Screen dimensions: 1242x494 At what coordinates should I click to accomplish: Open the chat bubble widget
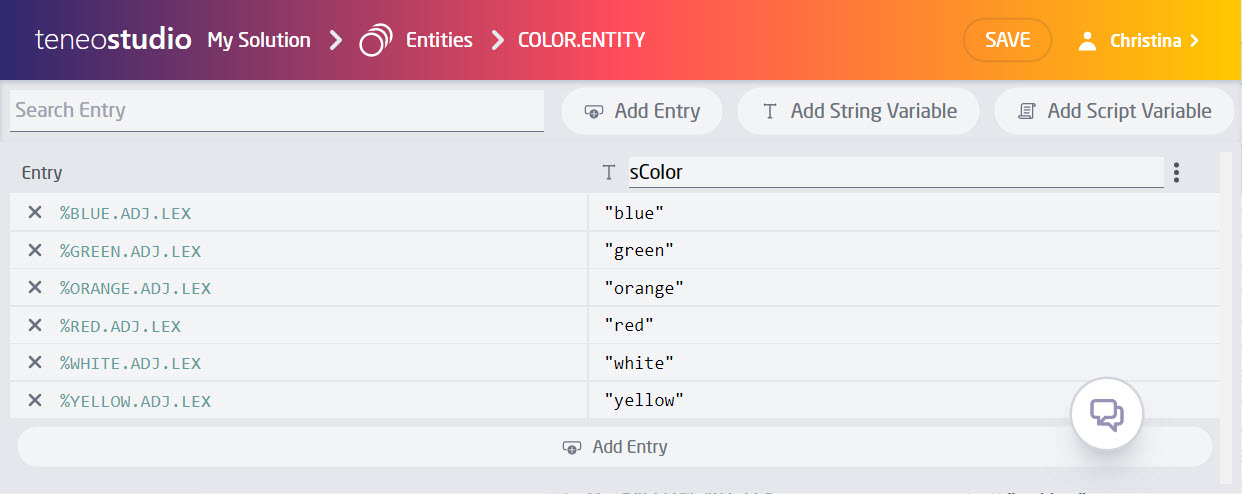(1107, 414)
